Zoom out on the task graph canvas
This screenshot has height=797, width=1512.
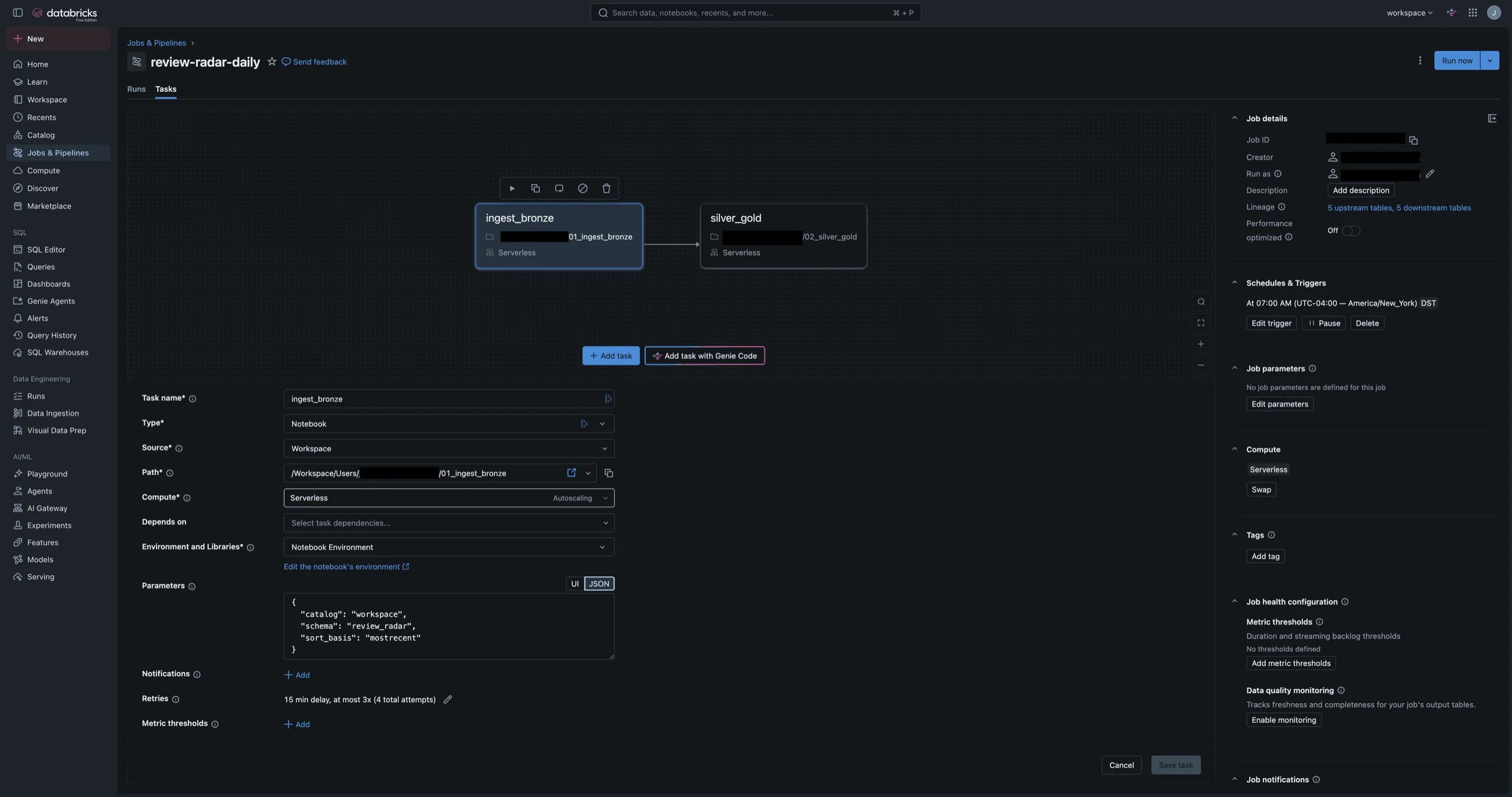(x=1201, y=365)
